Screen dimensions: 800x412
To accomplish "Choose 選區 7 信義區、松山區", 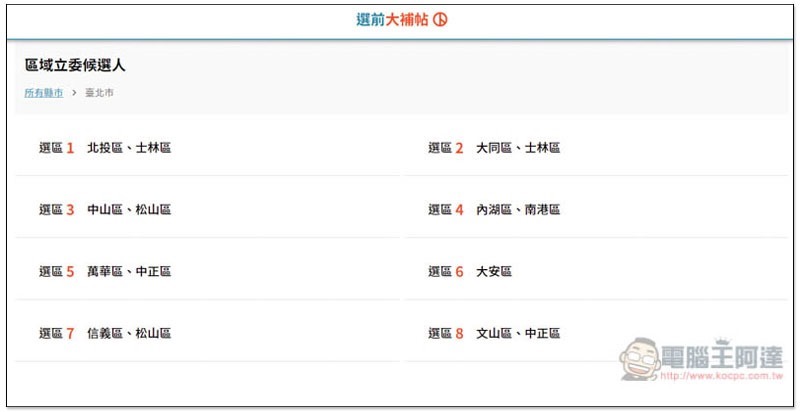I will point(208,333).
